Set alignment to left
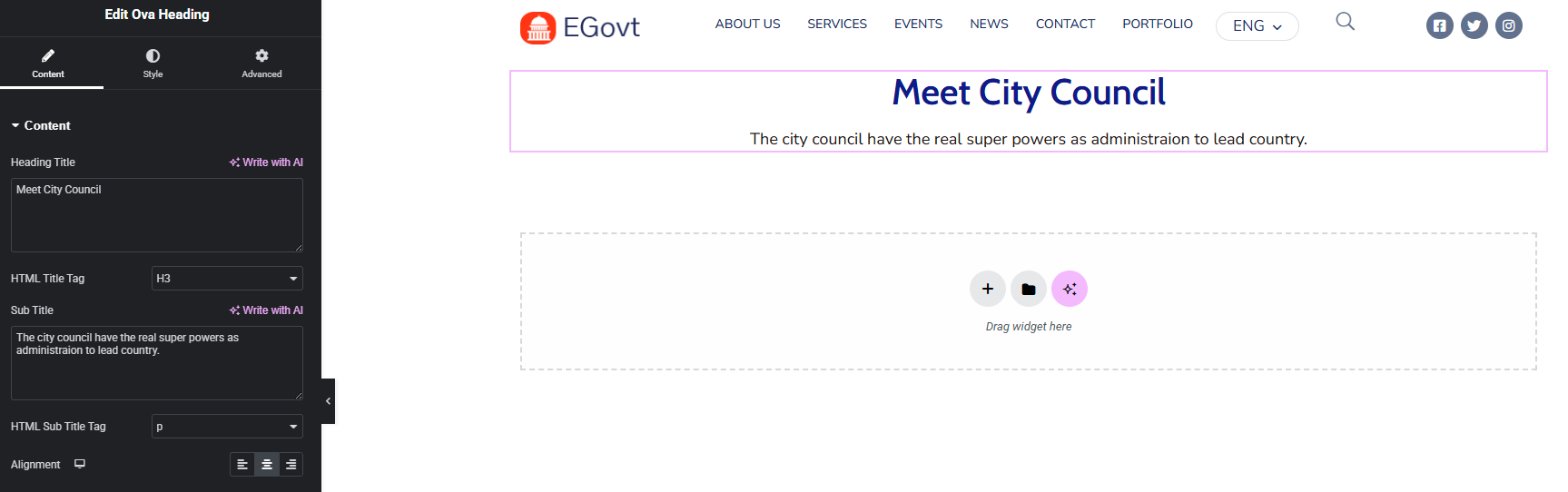Image resolution: width=1568 pixels, height=492 pixels. 242,465
